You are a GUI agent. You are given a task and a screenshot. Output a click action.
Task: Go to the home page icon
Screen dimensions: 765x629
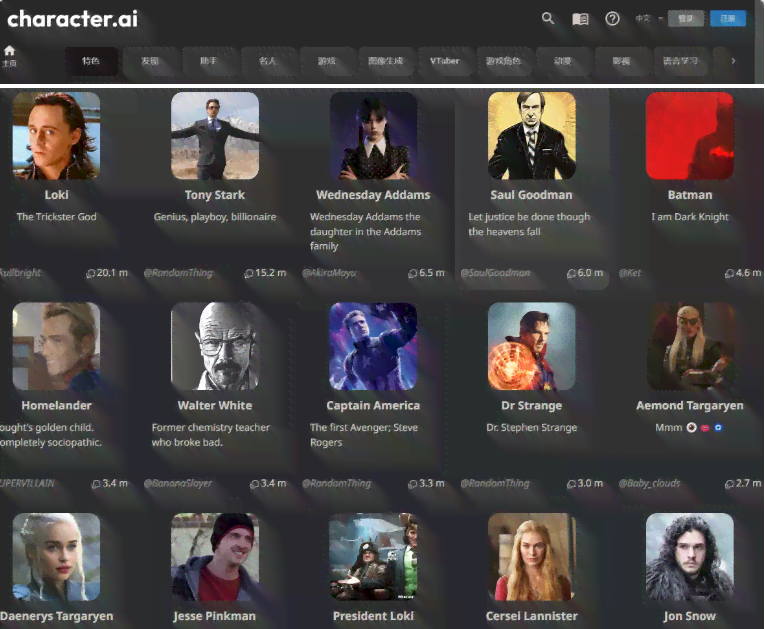pyautogui.click(x=9, y=51)
